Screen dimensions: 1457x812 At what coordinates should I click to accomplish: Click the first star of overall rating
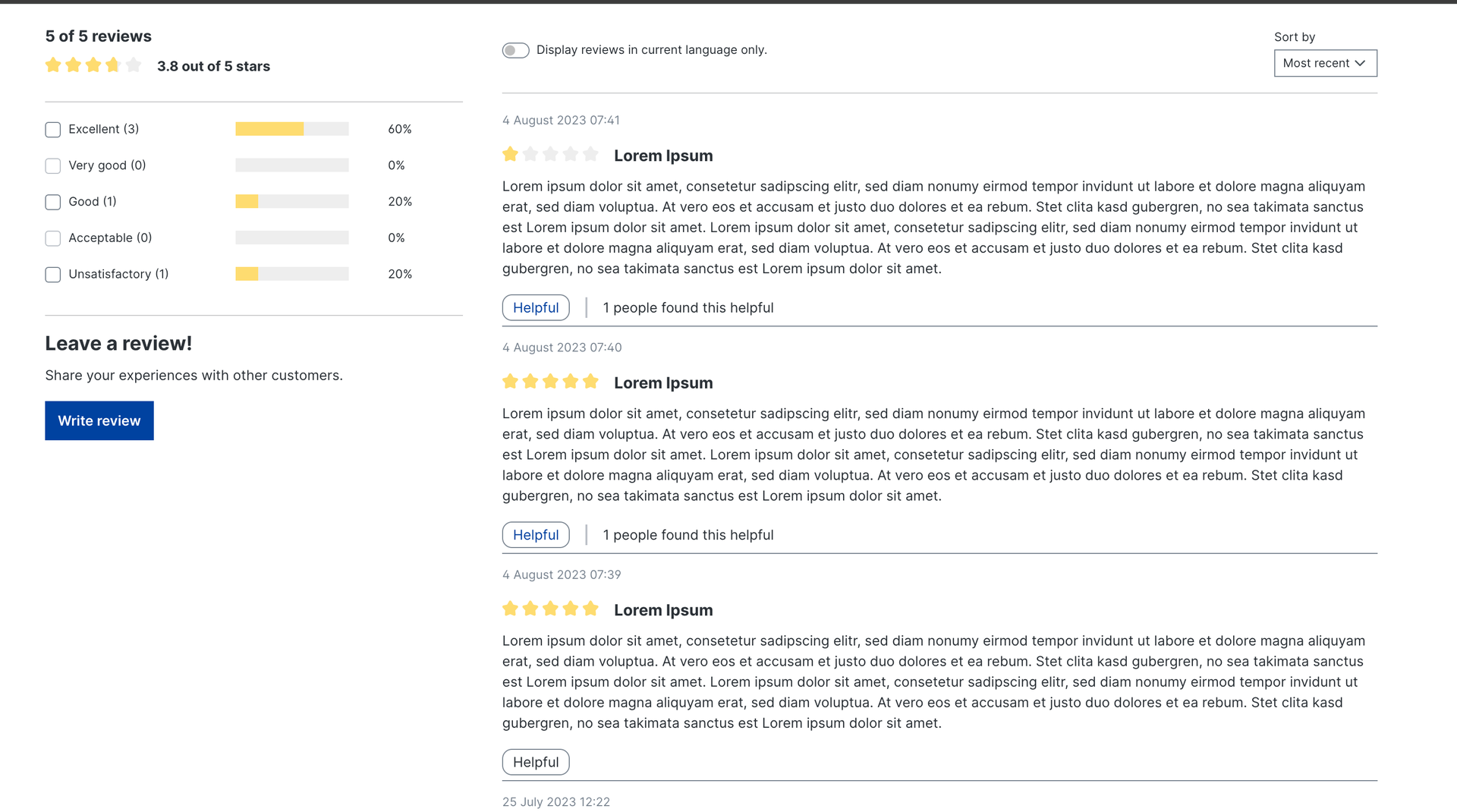(53, 65)
